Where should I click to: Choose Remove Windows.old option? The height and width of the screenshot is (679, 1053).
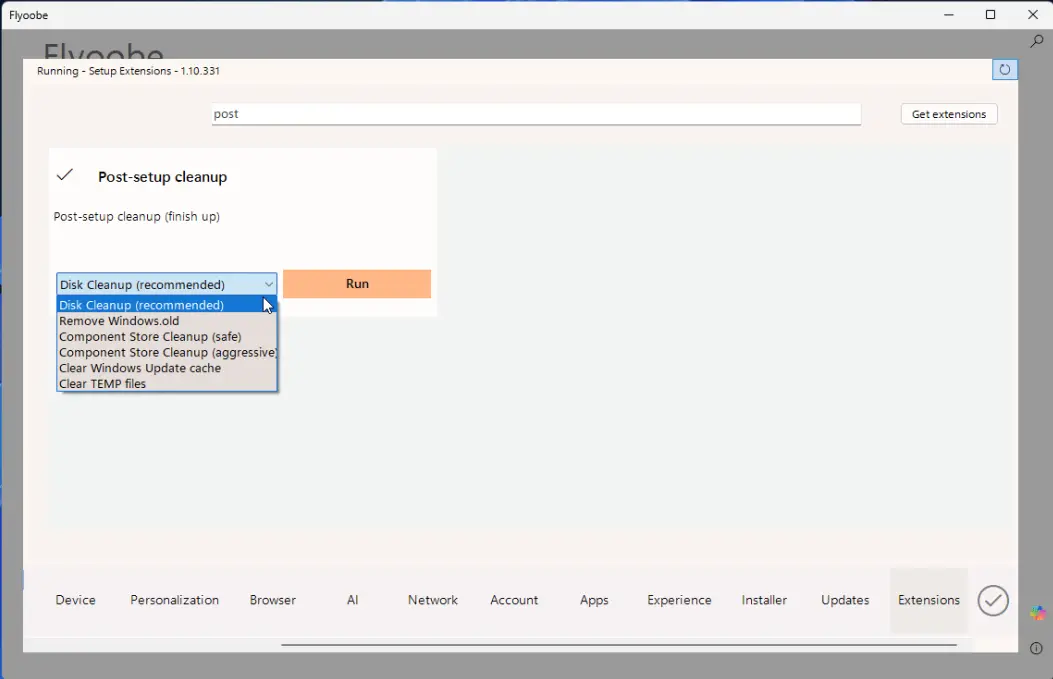[166, 321]
